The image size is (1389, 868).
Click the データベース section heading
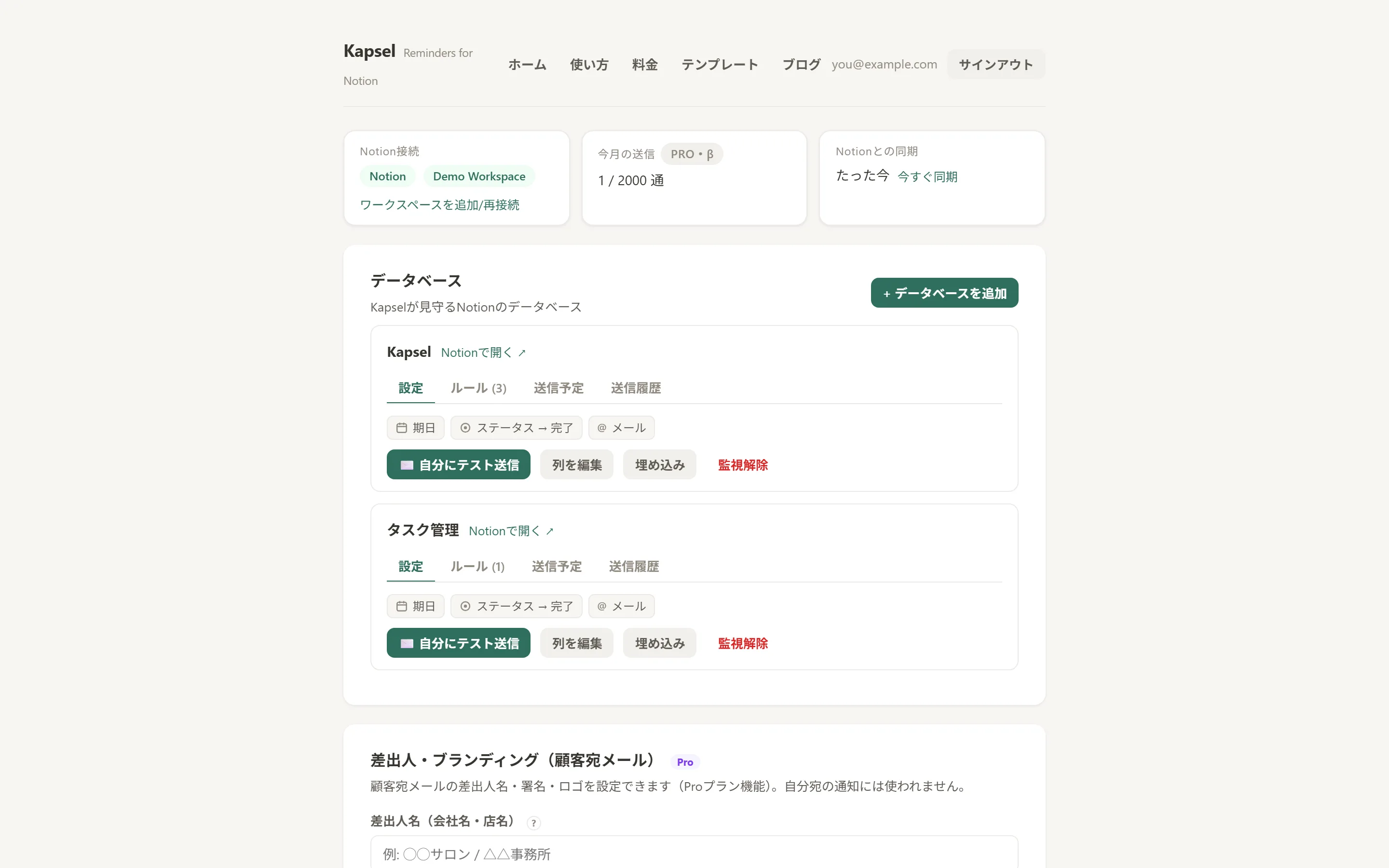[416, 281]
